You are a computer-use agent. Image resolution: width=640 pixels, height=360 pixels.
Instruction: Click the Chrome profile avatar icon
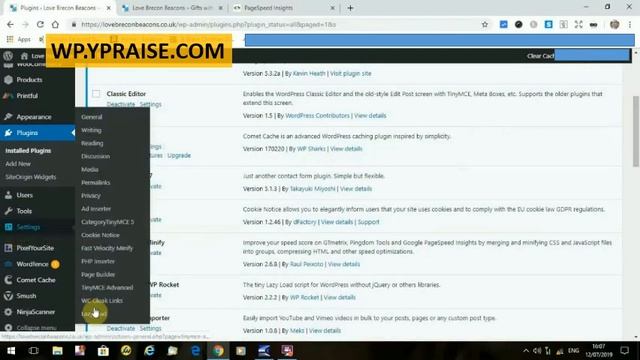coord(614,24)
